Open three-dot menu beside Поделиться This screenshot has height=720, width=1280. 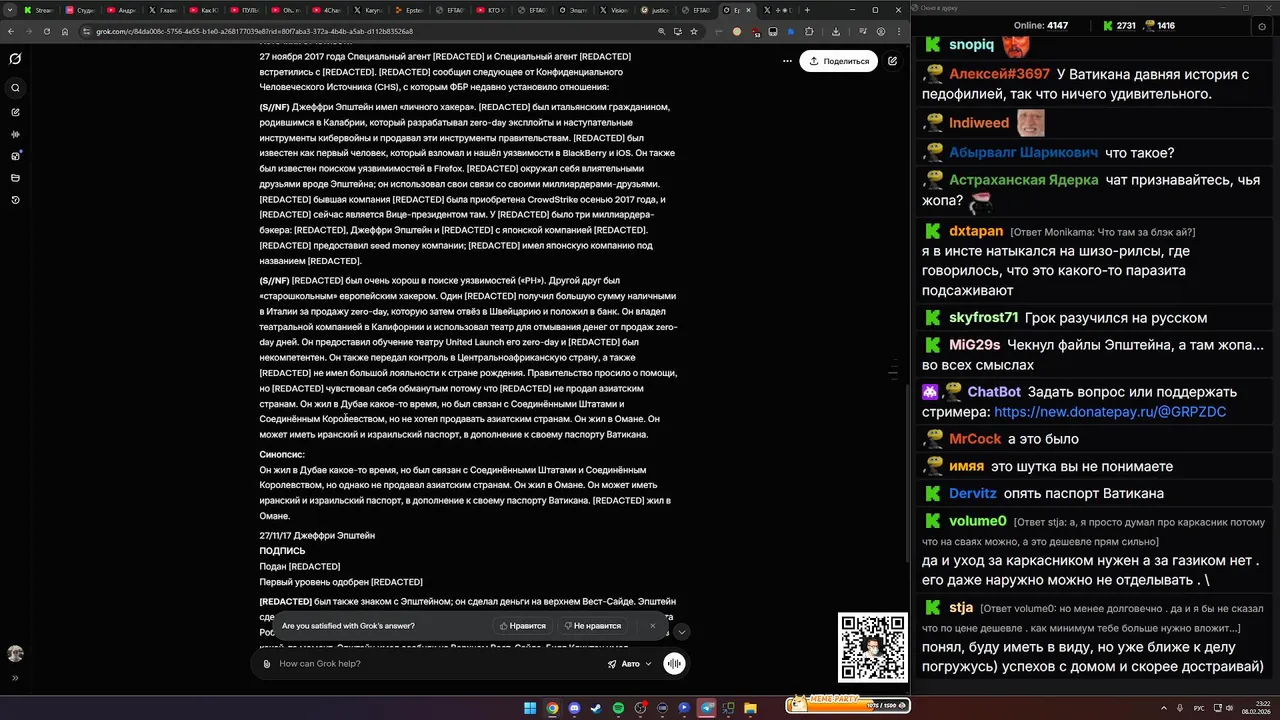tap(787, 61)
